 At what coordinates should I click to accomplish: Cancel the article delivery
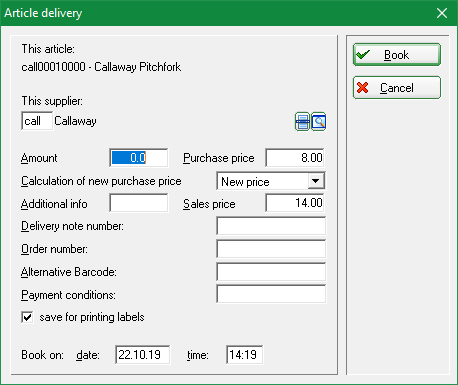397,88
